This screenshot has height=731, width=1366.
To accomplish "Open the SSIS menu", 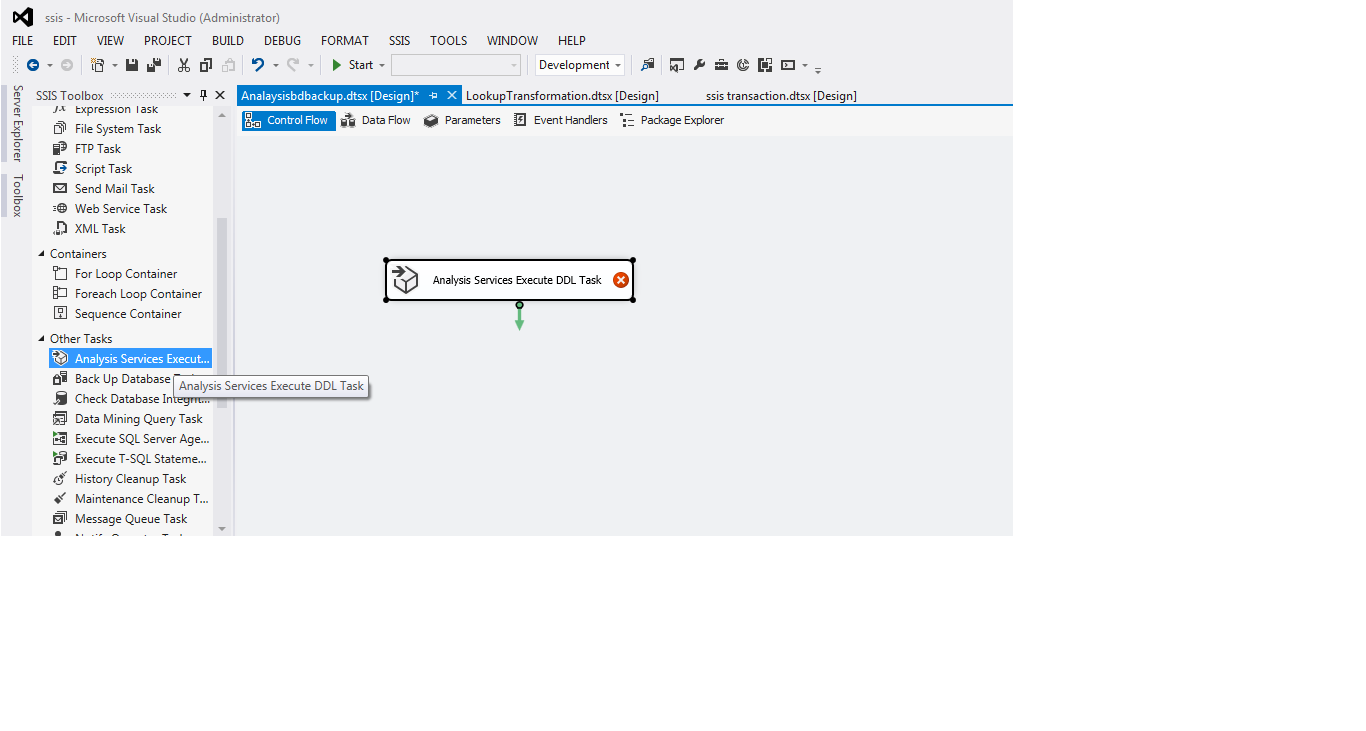I will point(399,41).
